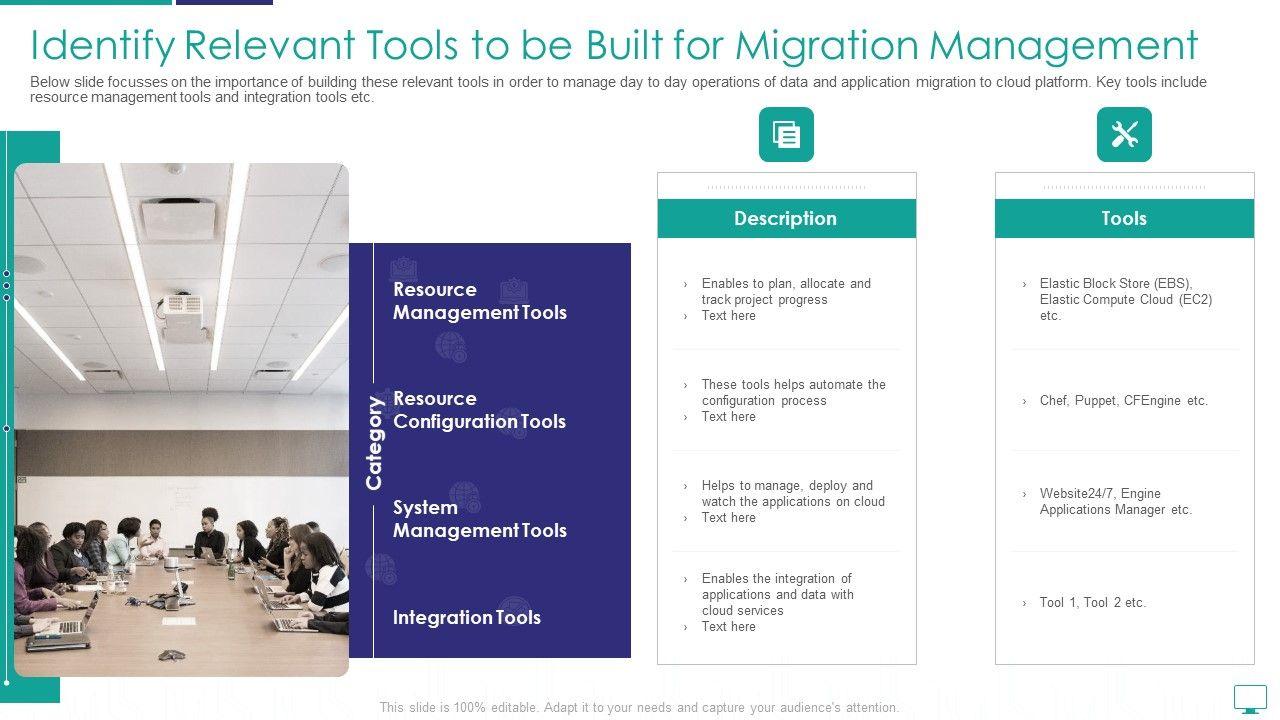Select the Description column header
The height and width of the screenshot is (720, 1280).
[786, 218]
